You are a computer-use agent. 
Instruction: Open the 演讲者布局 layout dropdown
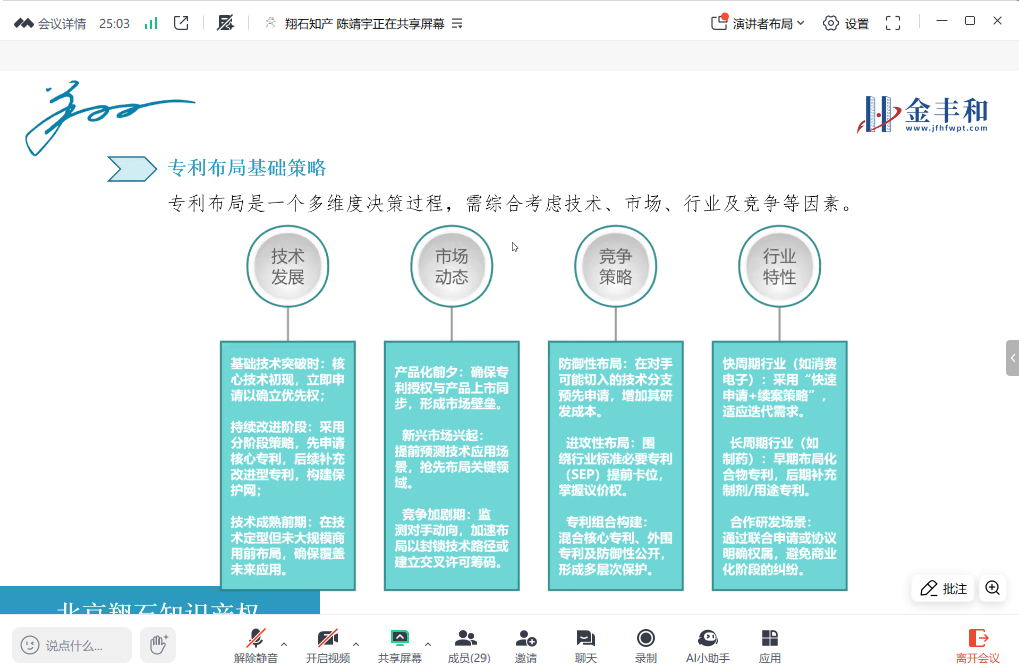(758, 23)
